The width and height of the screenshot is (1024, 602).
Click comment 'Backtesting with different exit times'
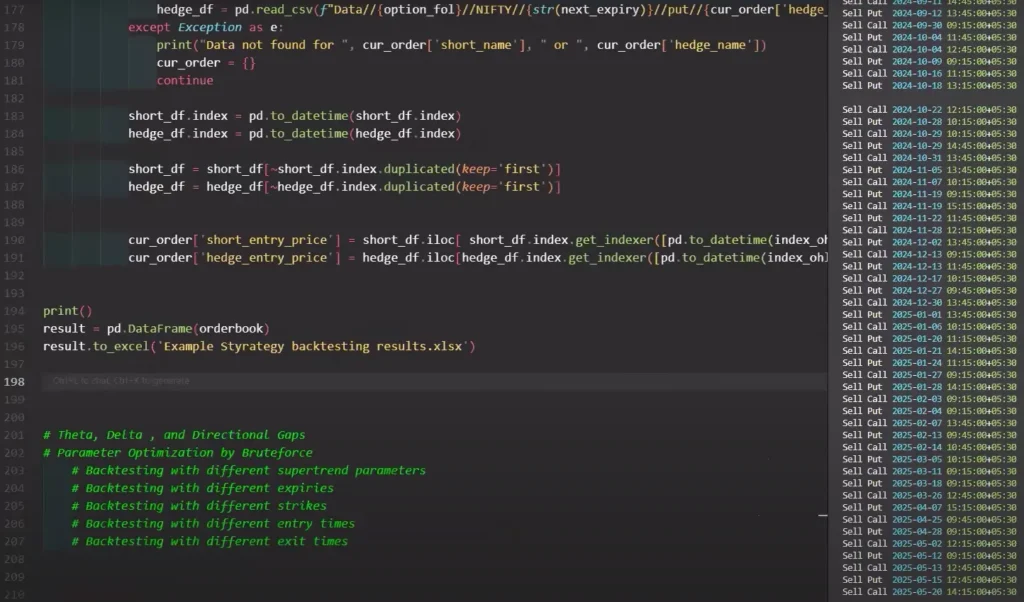coord(210,541)
